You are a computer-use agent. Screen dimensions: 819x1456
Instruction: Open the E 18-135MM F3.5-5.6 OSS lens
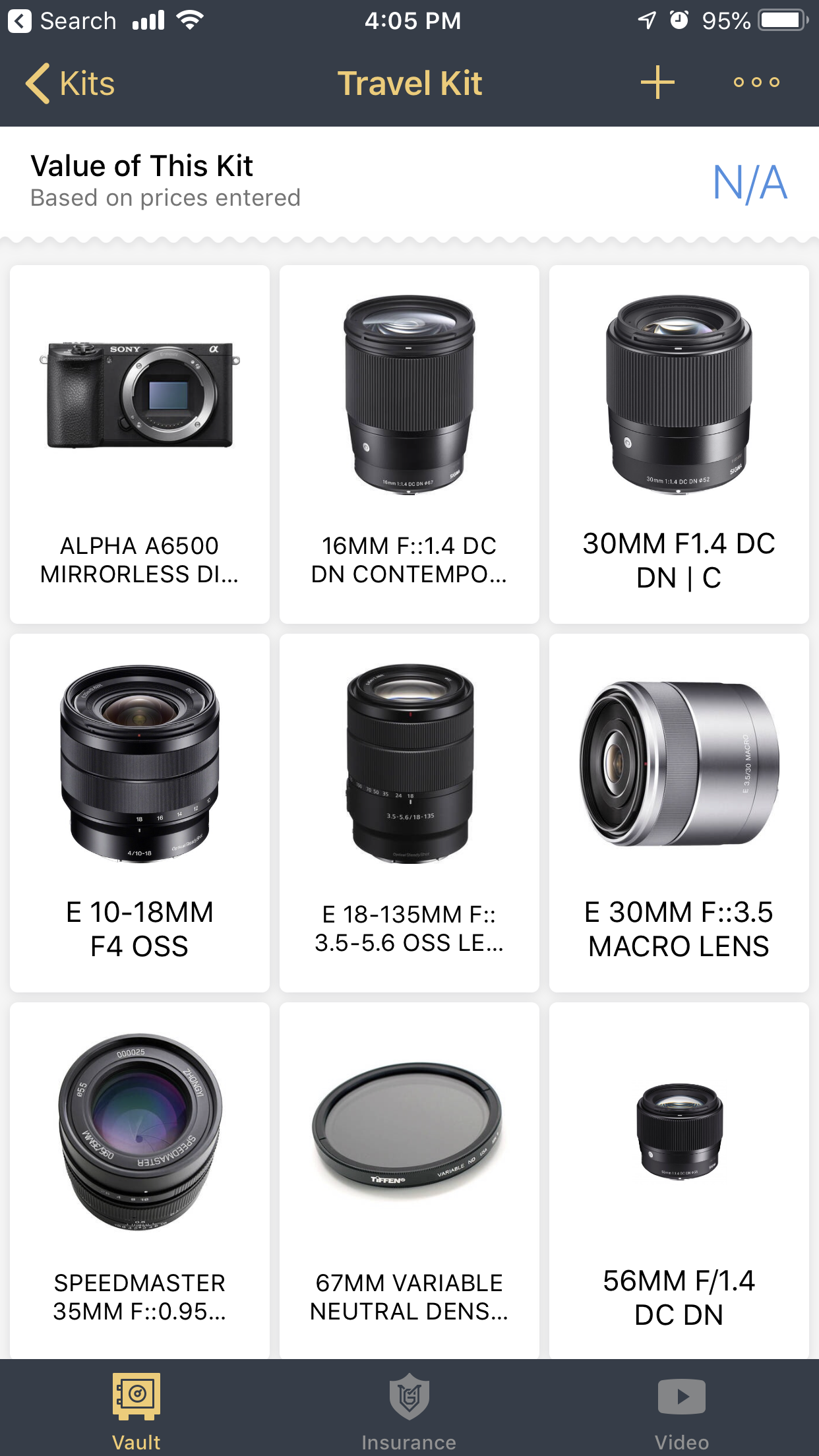tap(409, 813)
